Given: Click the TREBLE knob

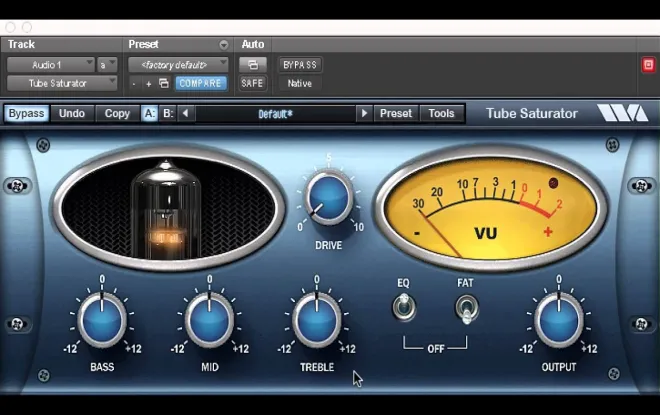Looking at the screenshot, I should pos(317,320).
